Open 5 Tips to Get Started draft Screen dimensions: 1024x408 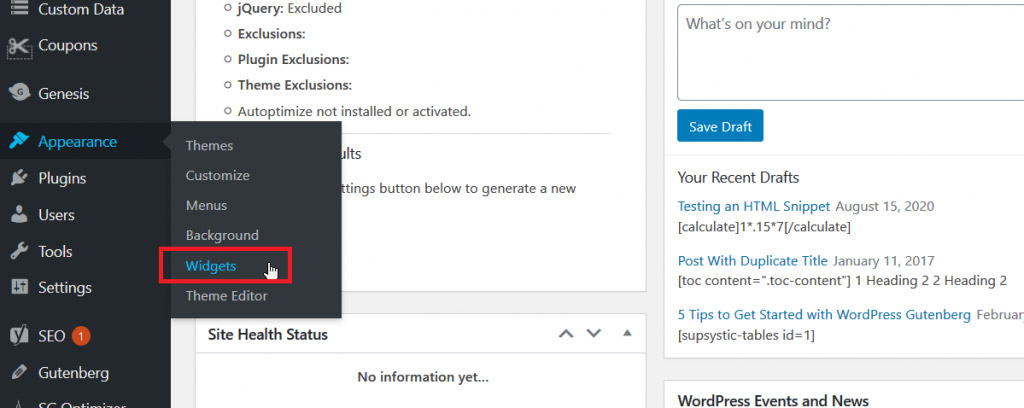tap(824, 315)
